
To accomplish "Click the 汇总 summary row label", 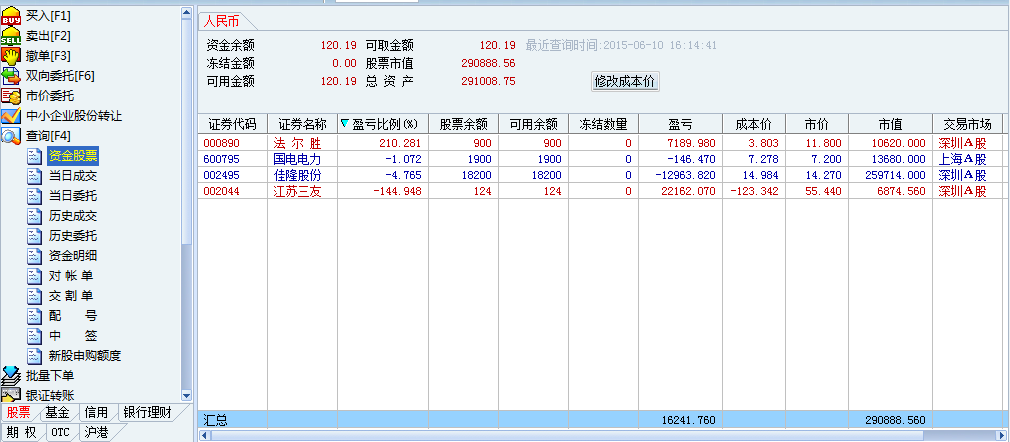I will tap(216, 420).
